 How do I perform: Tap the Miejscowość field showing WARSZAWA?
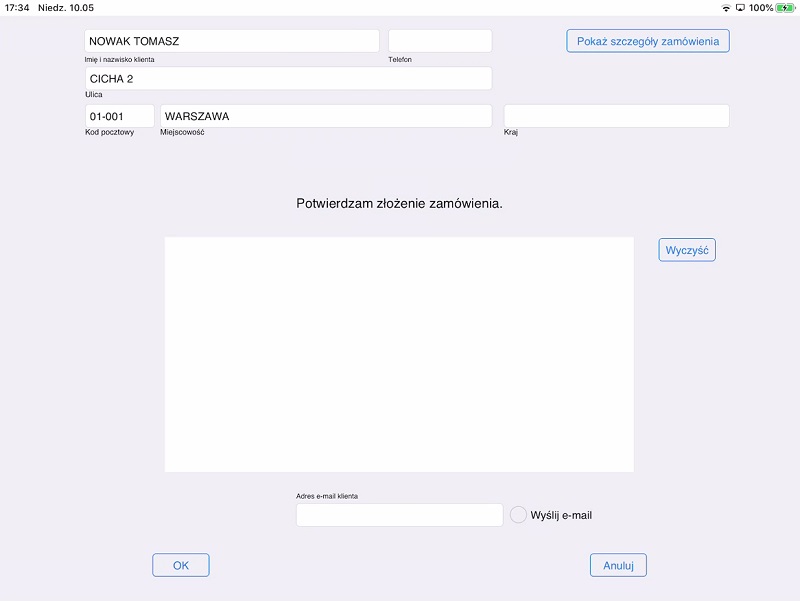[326, 116]
